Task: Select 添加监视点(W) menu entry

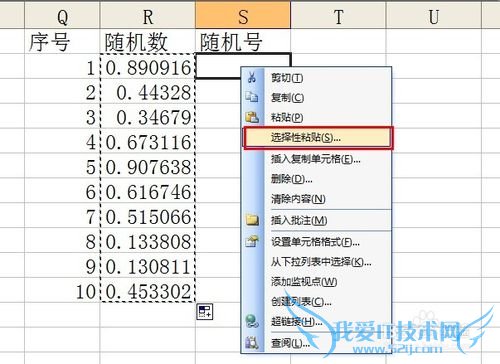Action: [x=317, y=282]
